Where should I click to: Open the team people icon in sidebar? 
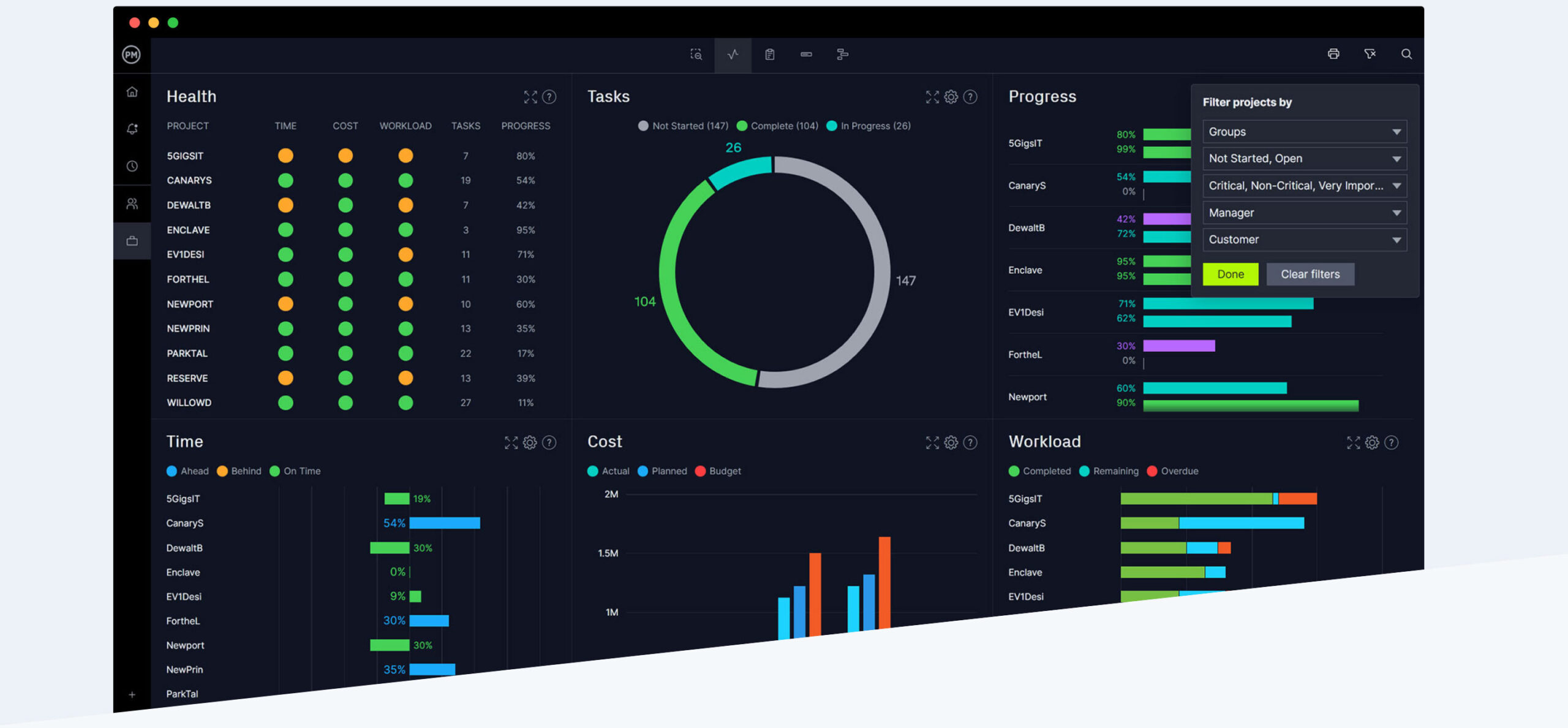[132, 203]
